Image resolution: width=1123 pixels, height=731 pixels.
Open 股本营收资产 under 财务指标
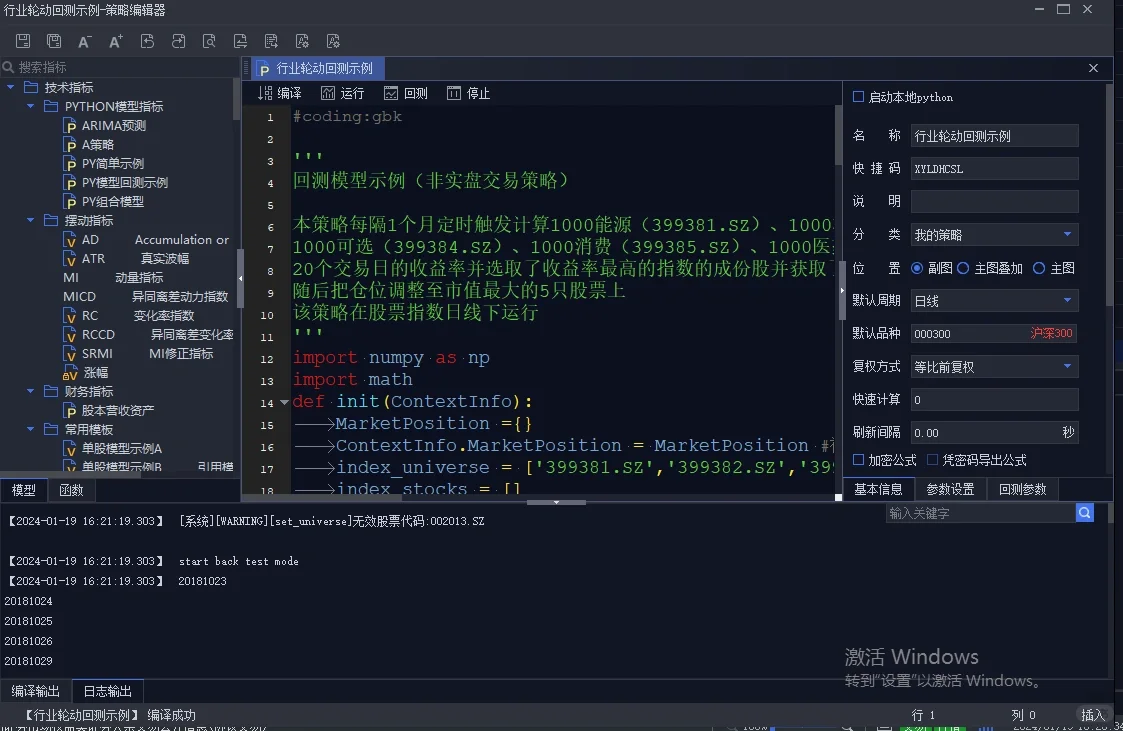tap(110, 410)
